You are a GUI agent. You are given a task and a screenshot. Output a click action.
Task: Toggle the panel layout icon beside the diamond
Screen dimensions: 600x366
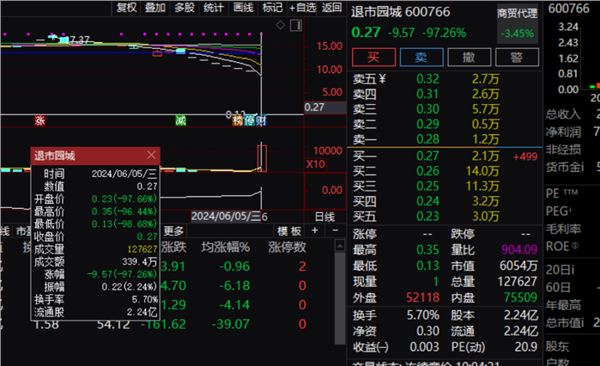coord(296,26)
